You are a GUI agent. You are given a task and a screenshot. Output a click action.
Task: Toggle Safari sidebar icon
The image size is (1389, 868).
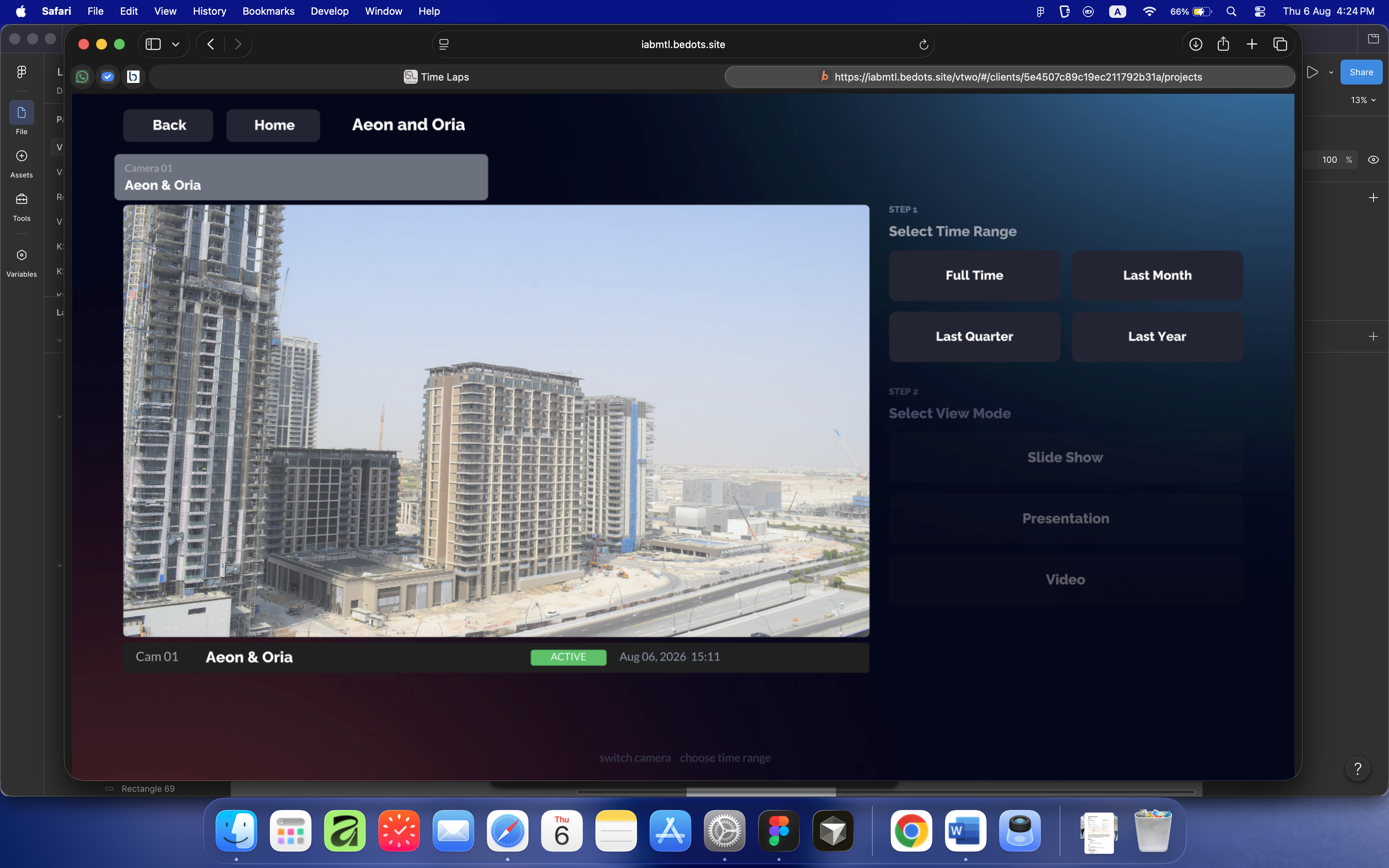(153, 44)
